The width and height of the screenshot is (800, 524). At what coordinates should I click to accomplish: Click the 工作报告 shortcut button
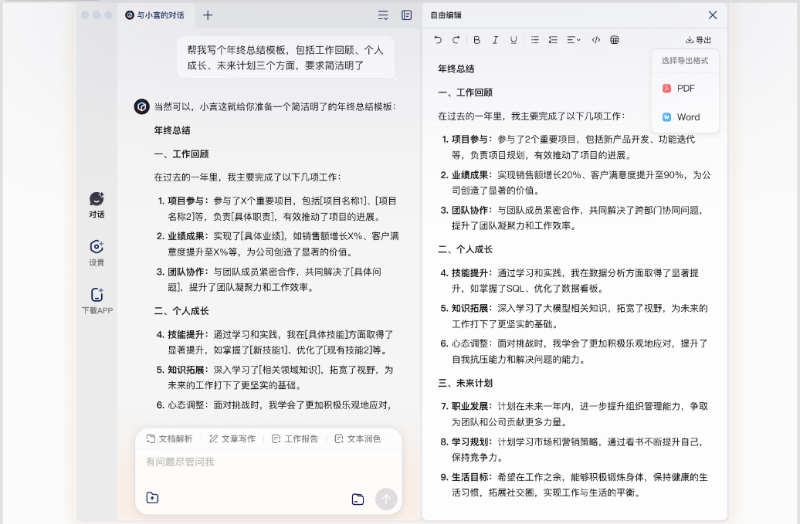(x=295, y=438)
